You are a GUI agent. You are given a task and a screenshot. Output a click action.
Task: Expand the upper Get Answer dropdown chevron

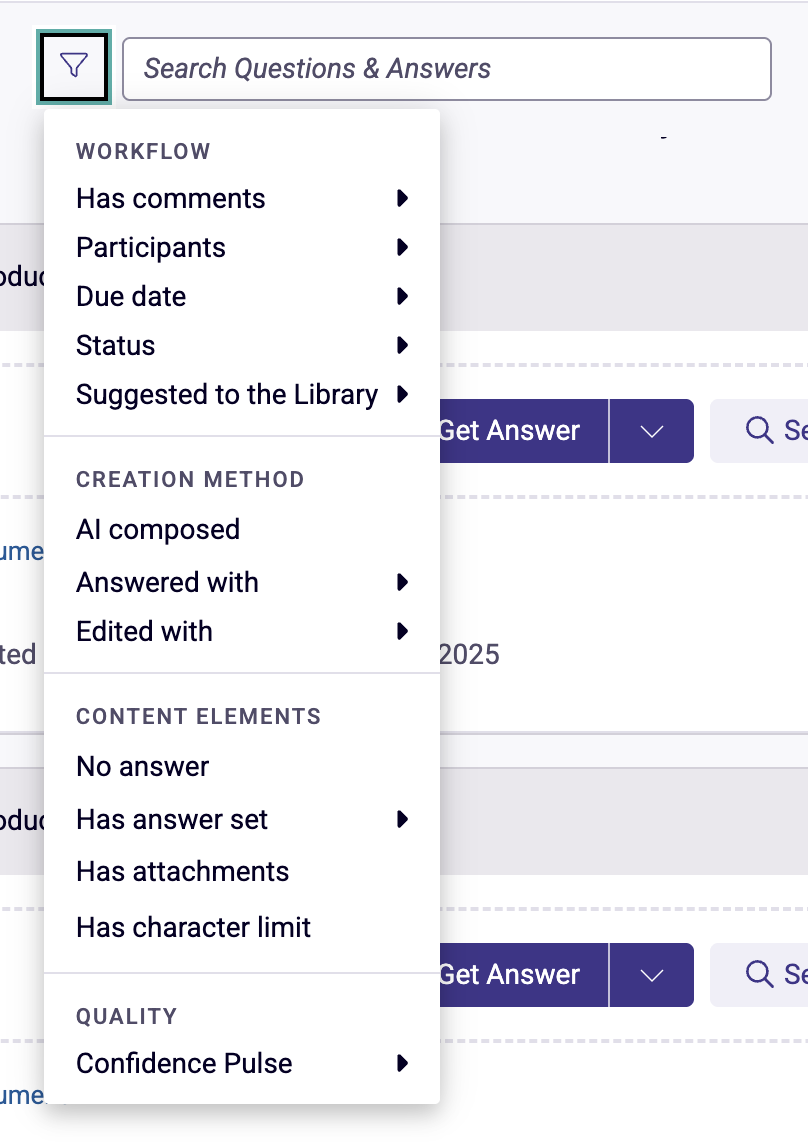(x=651, y=430)
